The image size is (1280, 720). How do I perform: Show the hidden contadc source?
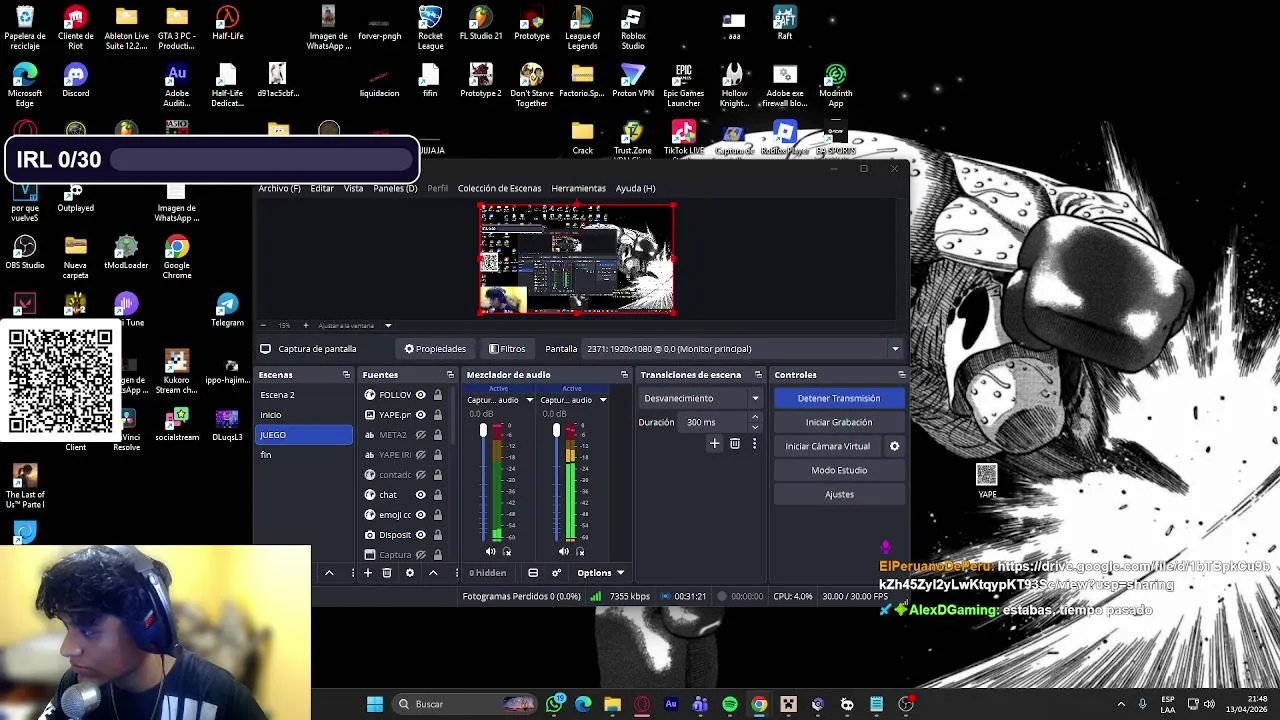point(421,475)
